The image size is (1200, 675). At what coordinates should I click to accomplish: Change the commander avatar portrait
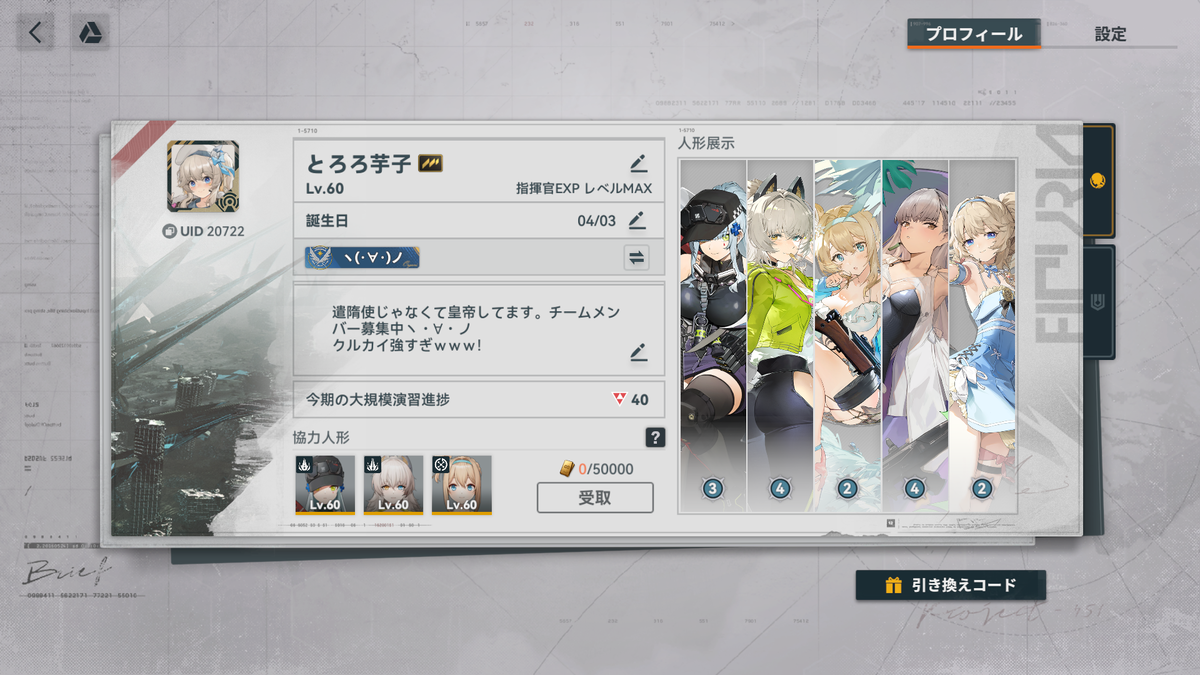[203, 176]
